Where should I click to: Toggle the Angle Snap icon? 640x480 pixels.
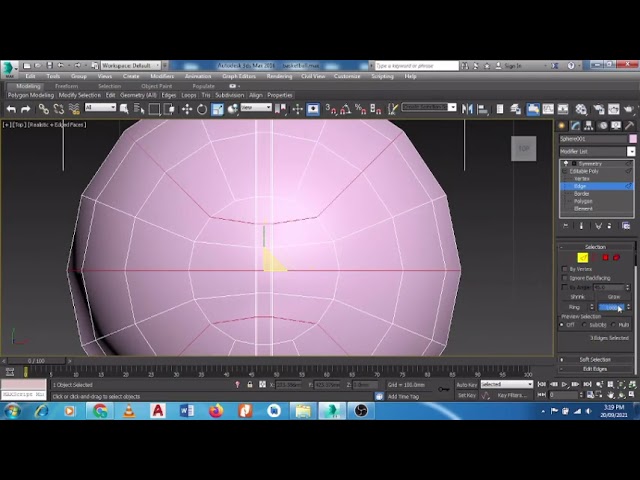click(x=345, y=109)
